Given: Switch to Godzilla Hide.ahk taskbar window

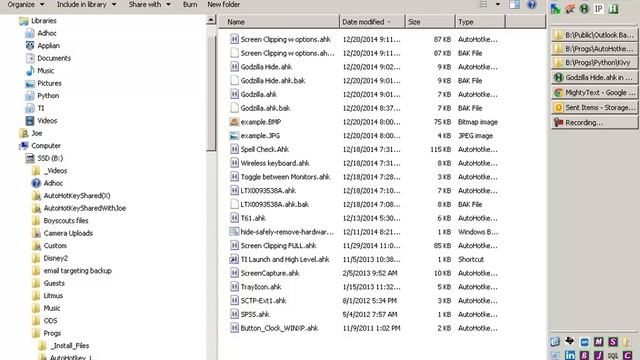Looking at the screenshot, I should pyautogui.click(x=594, y=78).
